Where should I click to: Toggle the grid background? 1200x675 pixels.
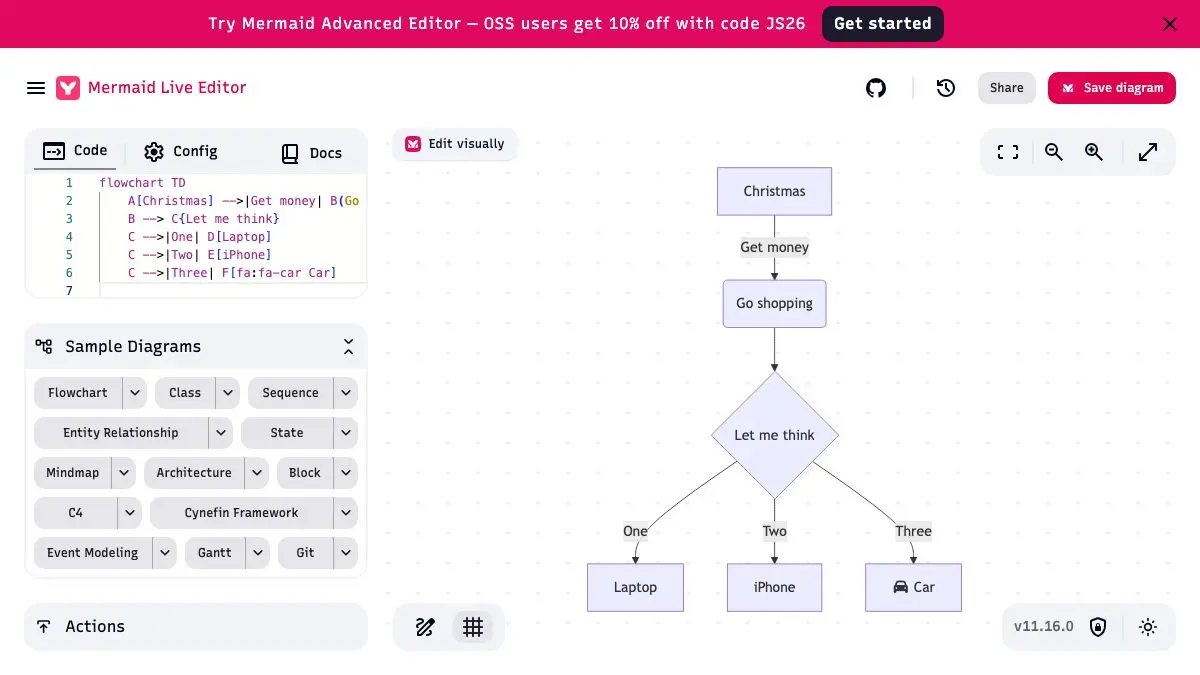click(x=473, y=627)
